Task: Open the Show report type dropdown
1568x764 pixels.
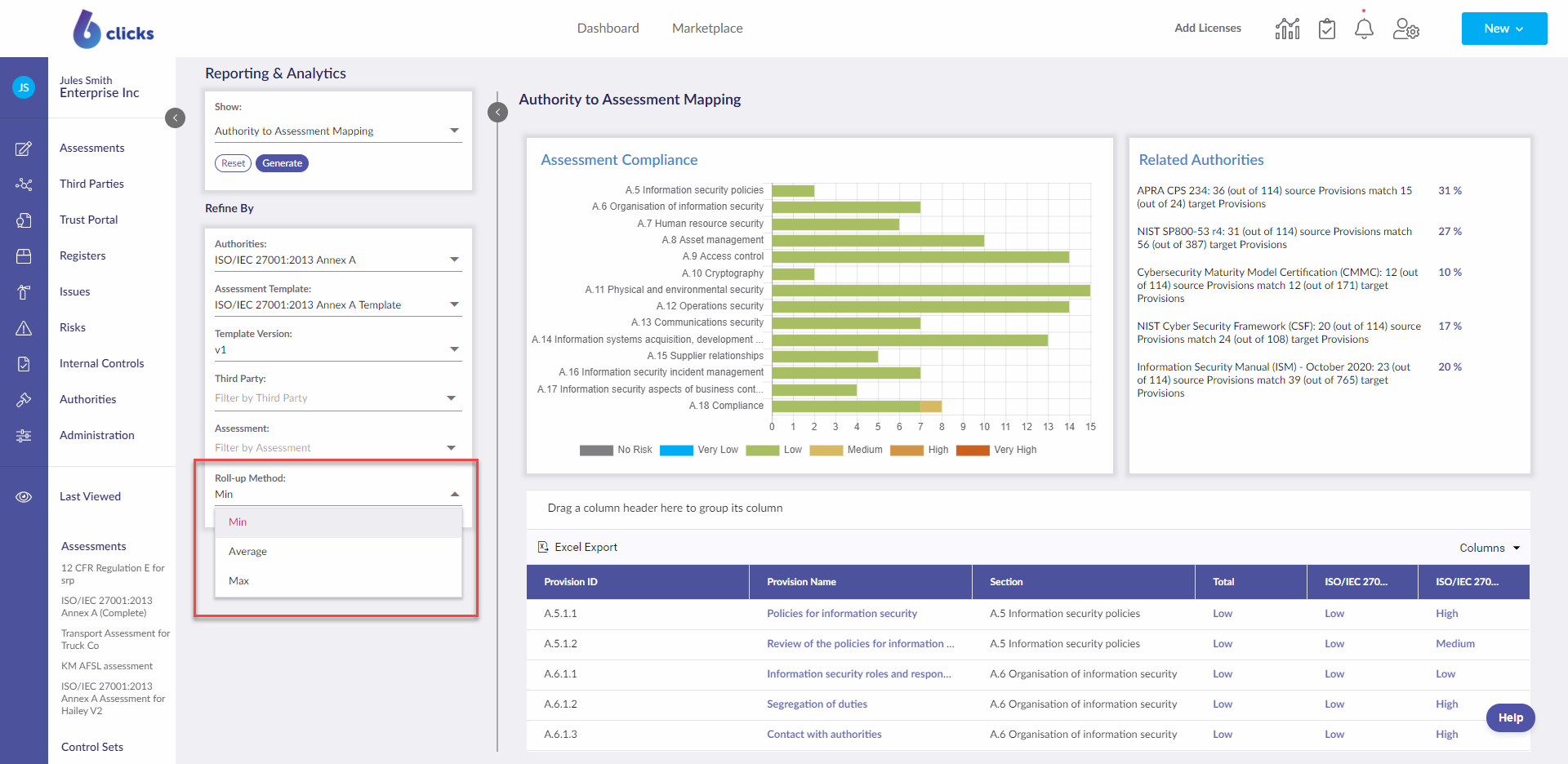Action: tap(338, 131)
